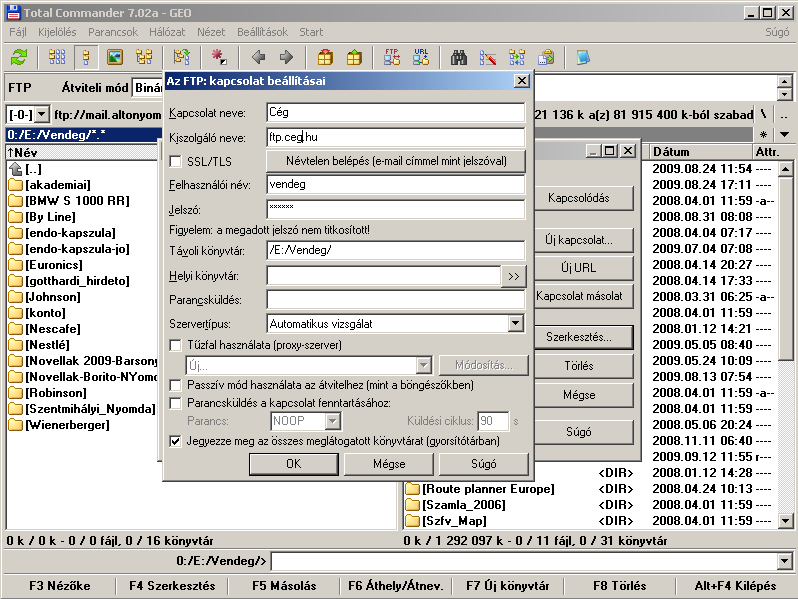Click the F5 Másolás function button
Screen dimensions: 798x599
point(284,586)
